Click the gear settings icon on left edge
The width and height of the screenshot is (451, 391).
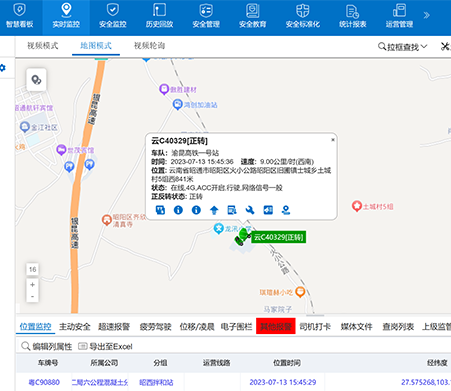pyautogui.click(x=3, y=68)
